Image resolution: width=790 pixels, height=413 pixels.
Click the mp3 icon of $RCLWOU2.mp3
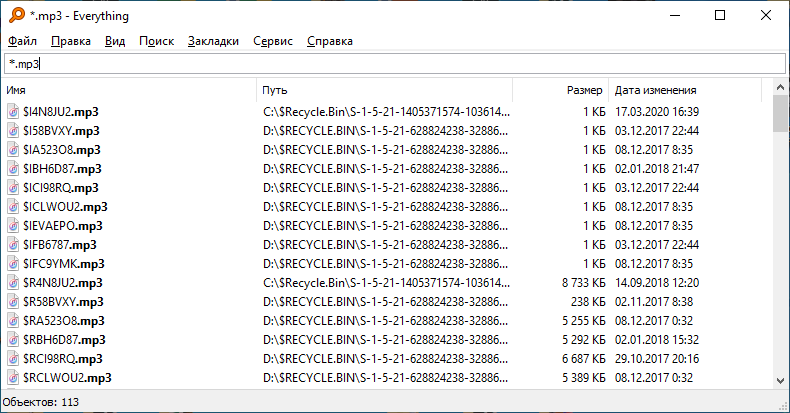tap(13, 378)
